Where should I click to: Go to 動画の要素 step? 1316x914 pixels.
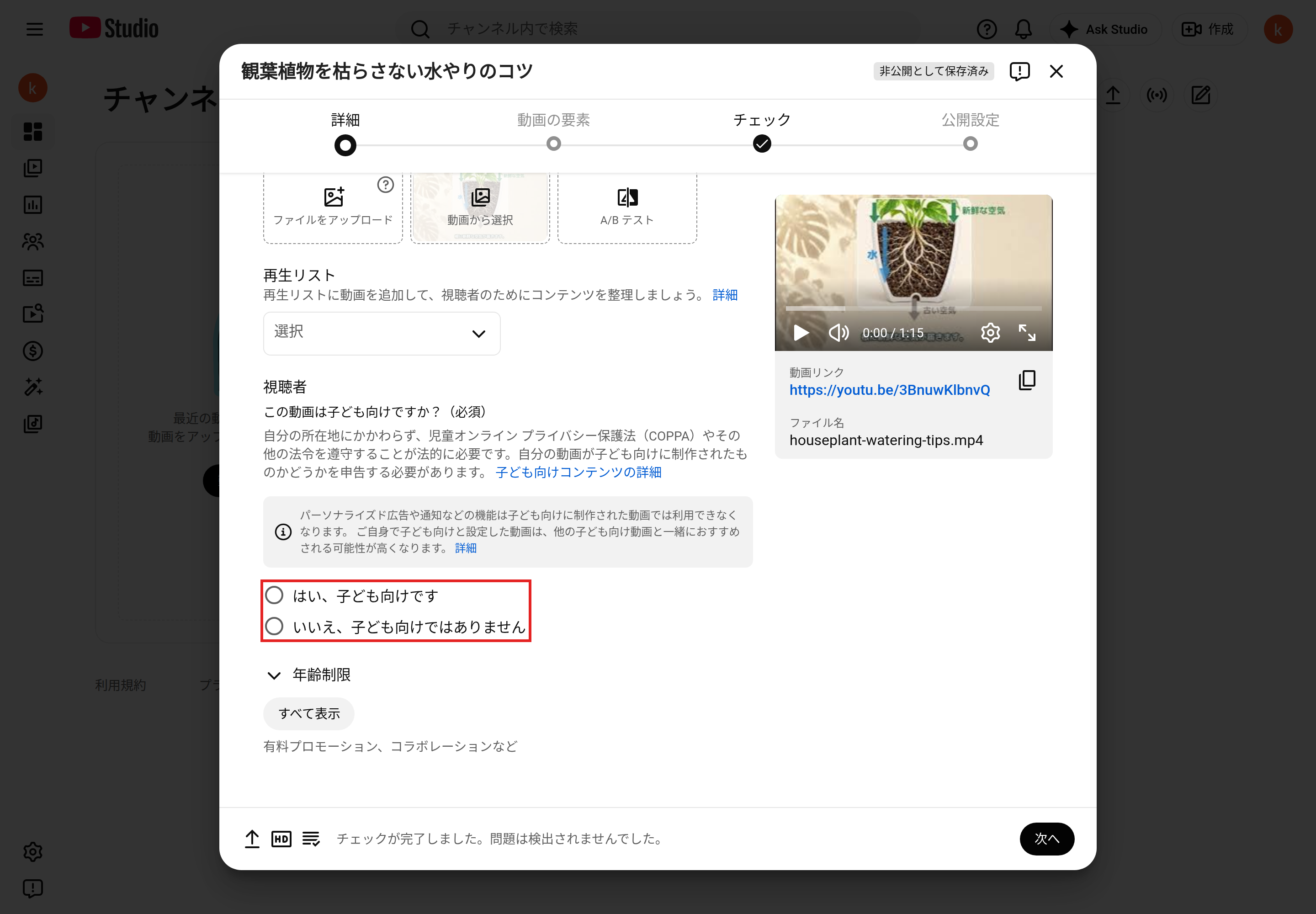pos(553,132)
